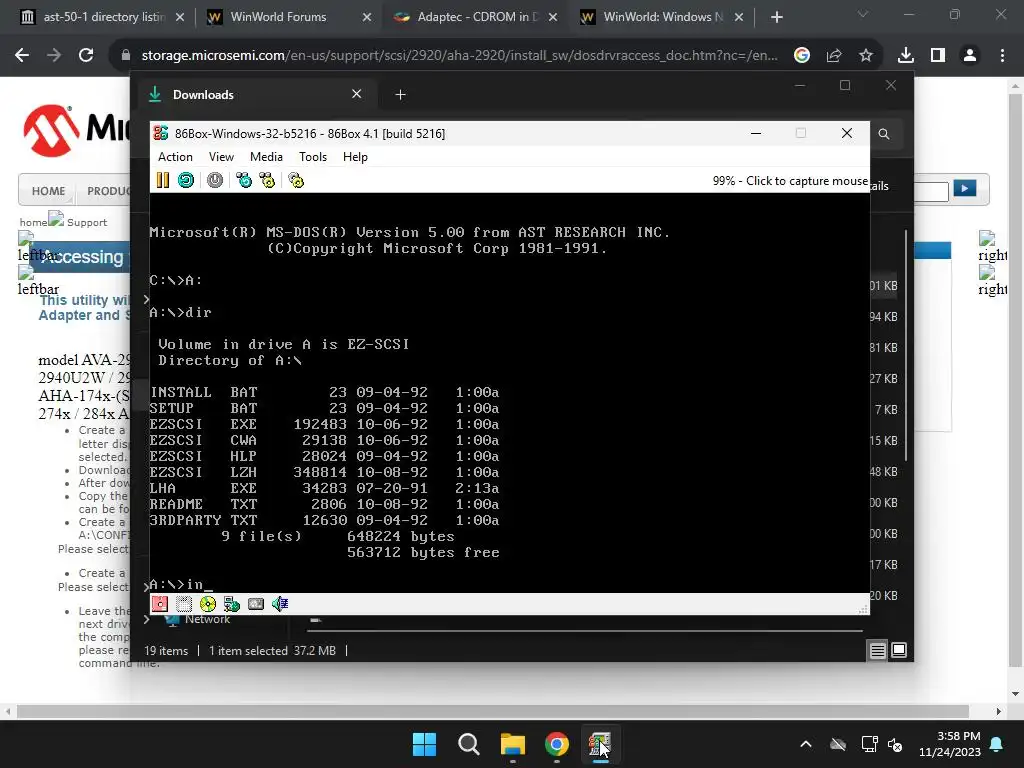This screenshot has width=1024, height=768.
Task: Click Chrome icon on taskbar
Action: pos(556,744)
